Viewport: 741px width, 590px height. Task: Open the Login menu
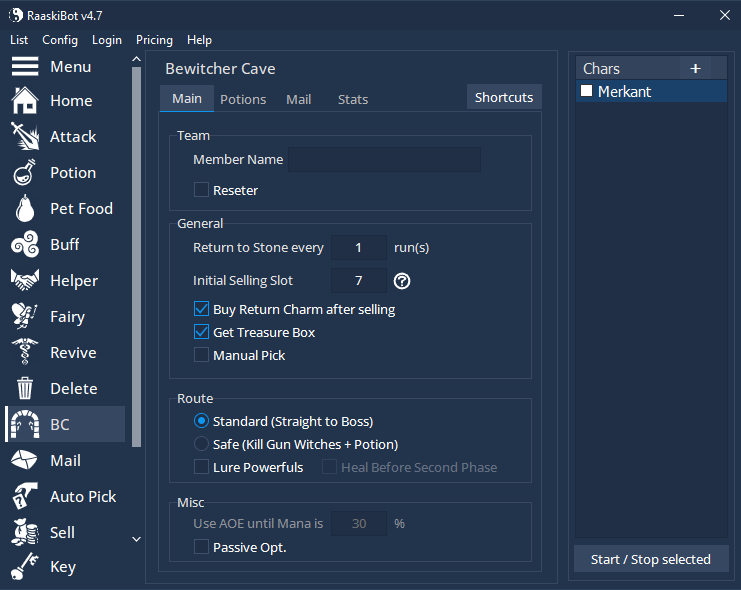[107, 40]
